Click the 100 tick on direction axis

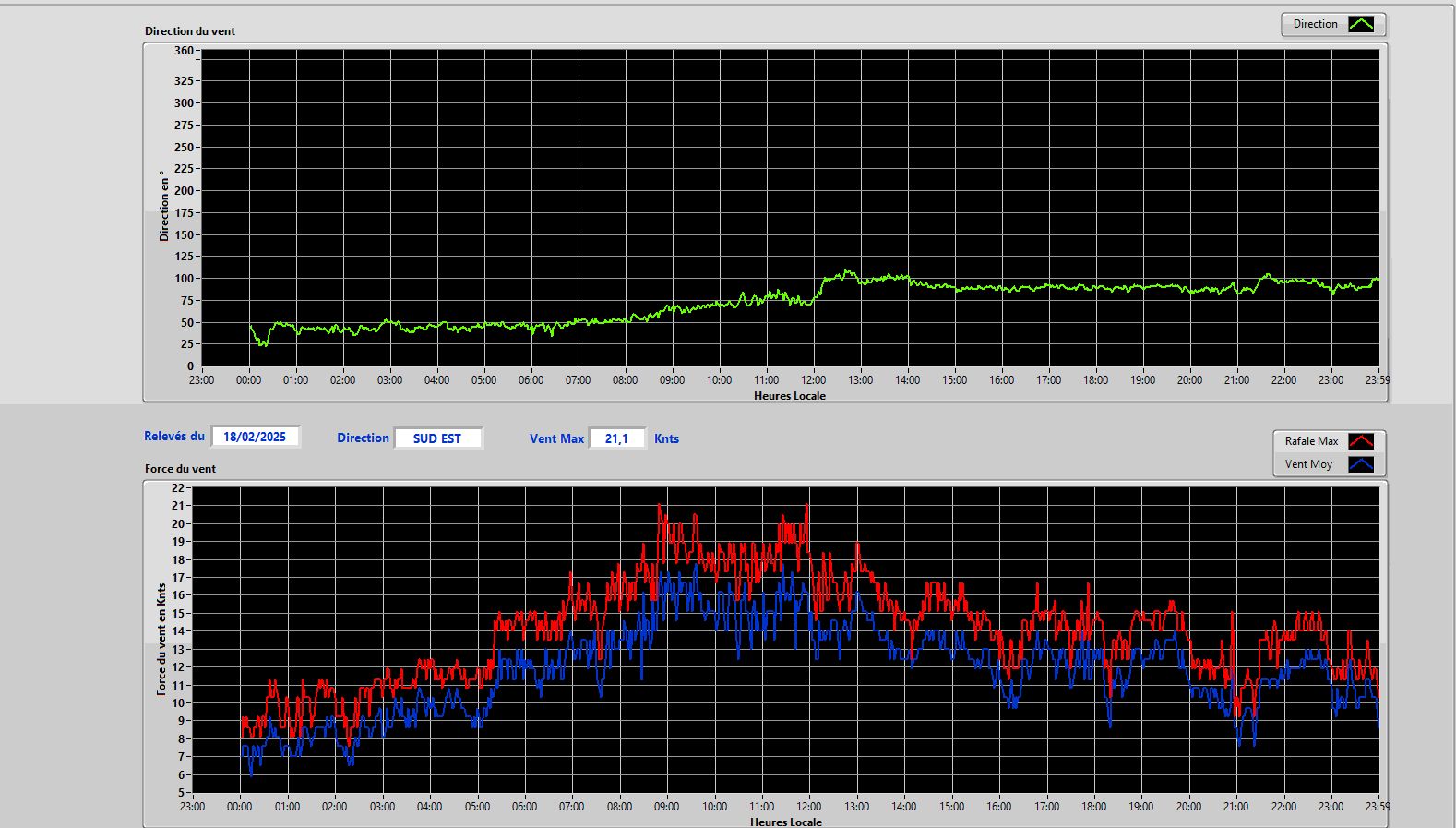point(184,278)
